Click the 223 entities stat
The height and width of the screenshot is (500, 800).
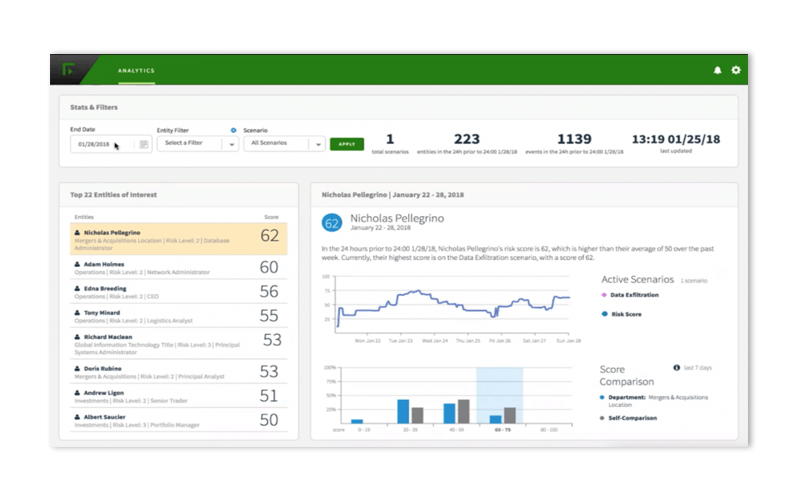pyautogui.click(x=467, y=143)
